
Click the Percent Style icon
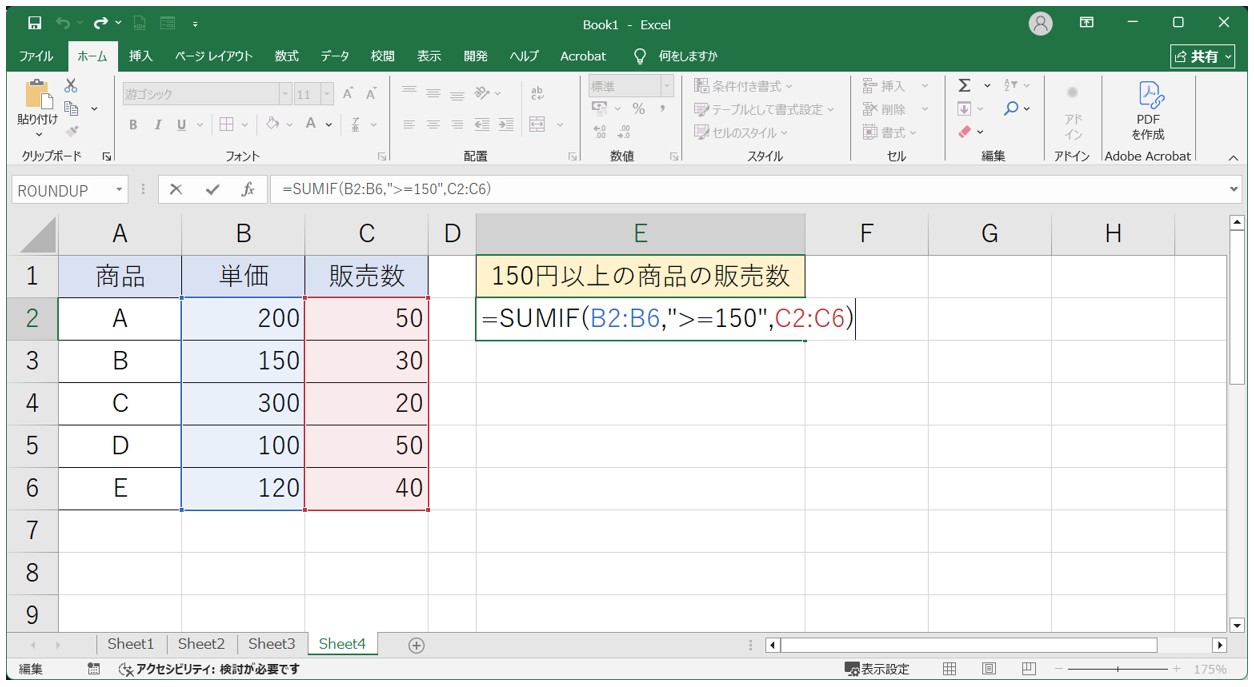(x=638, y=108)
